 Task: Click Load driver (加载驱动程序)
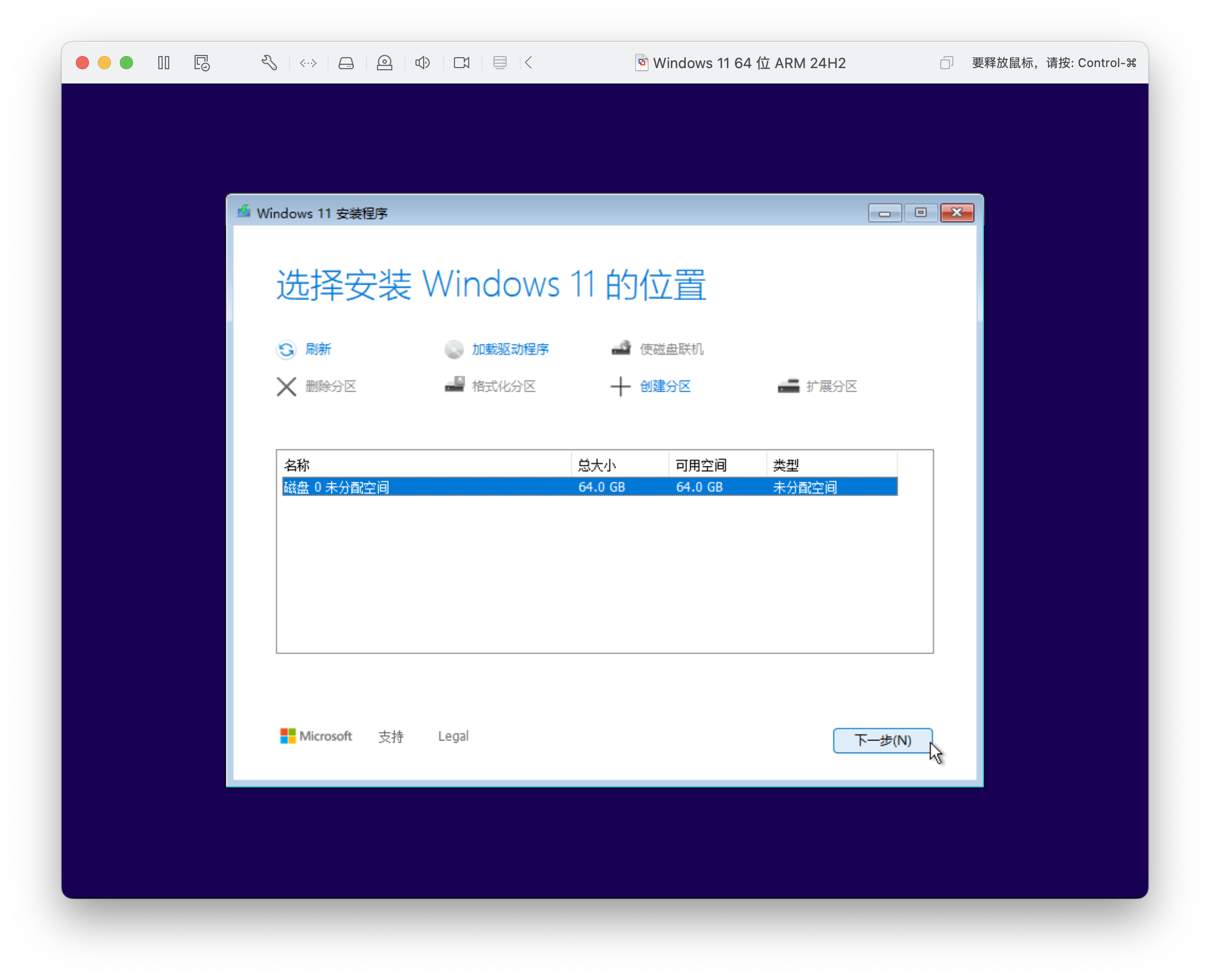[x=510, y=349]
